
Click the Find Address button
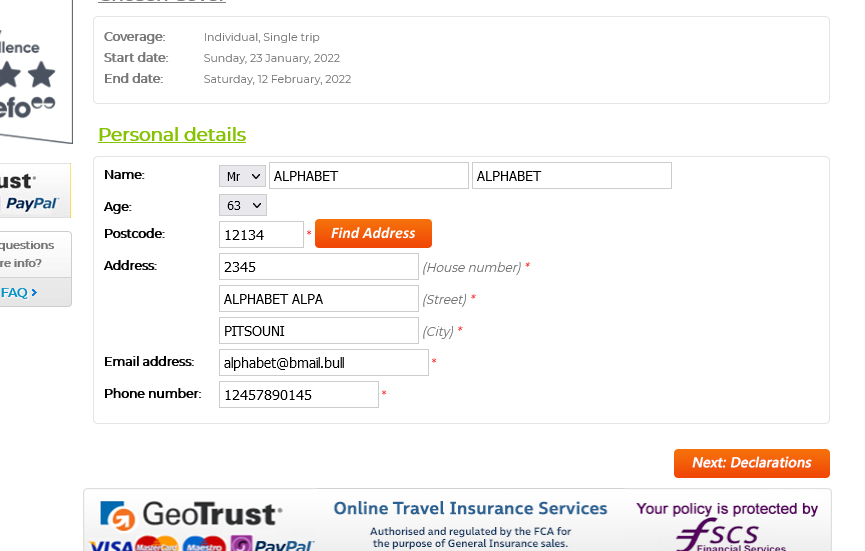(x=373, y=233)
